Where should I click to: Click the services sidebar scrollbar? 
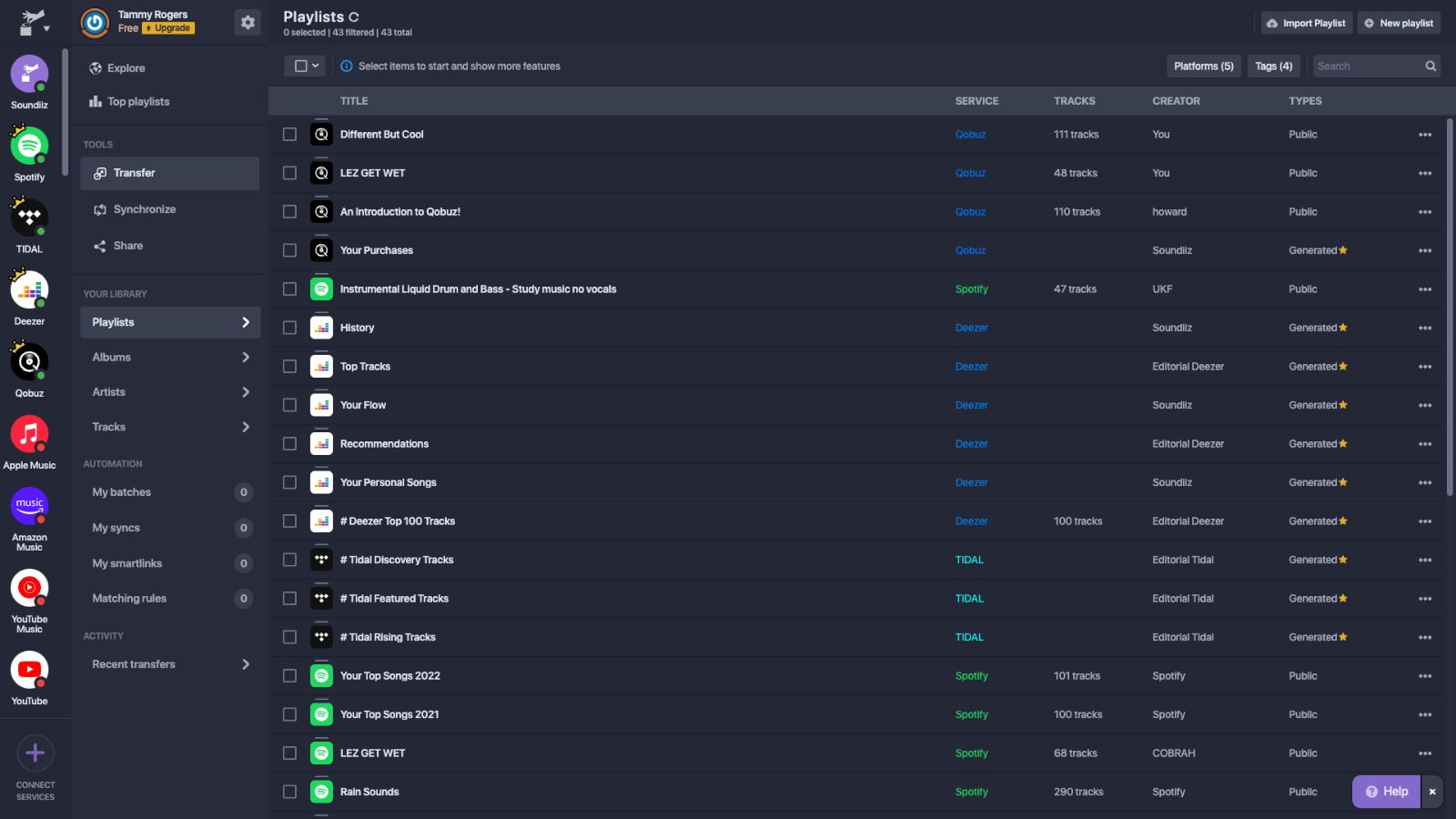(x=65, y=112)
